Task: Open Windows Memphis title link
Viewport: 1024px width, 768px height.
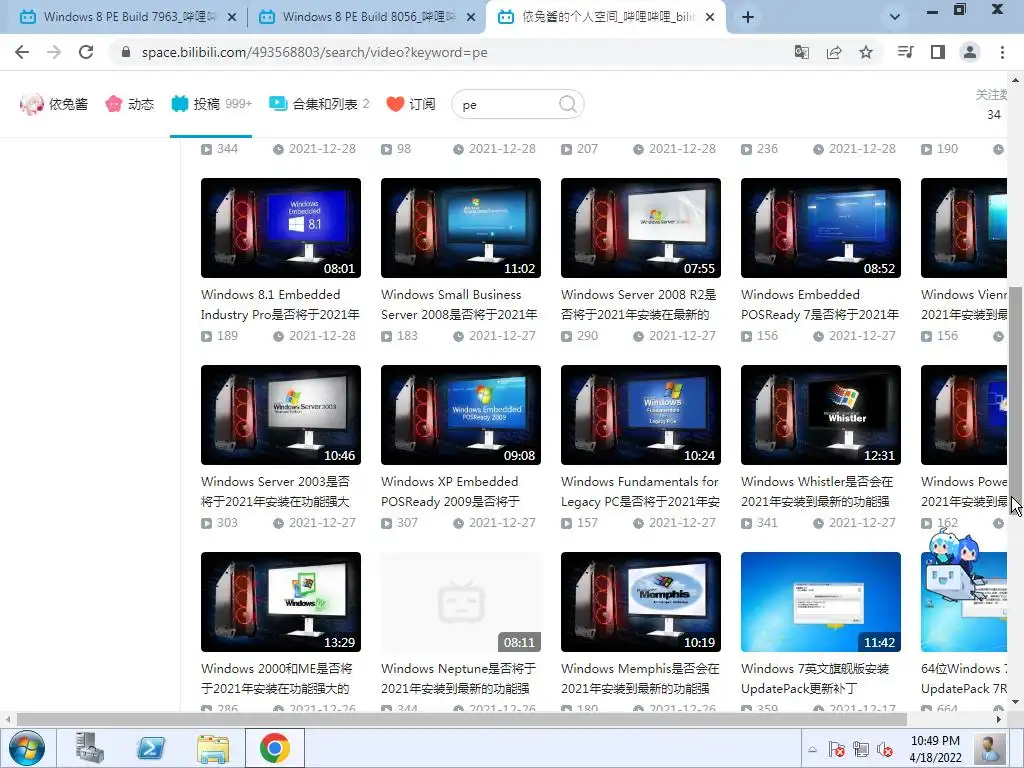Action: [640, 678]
